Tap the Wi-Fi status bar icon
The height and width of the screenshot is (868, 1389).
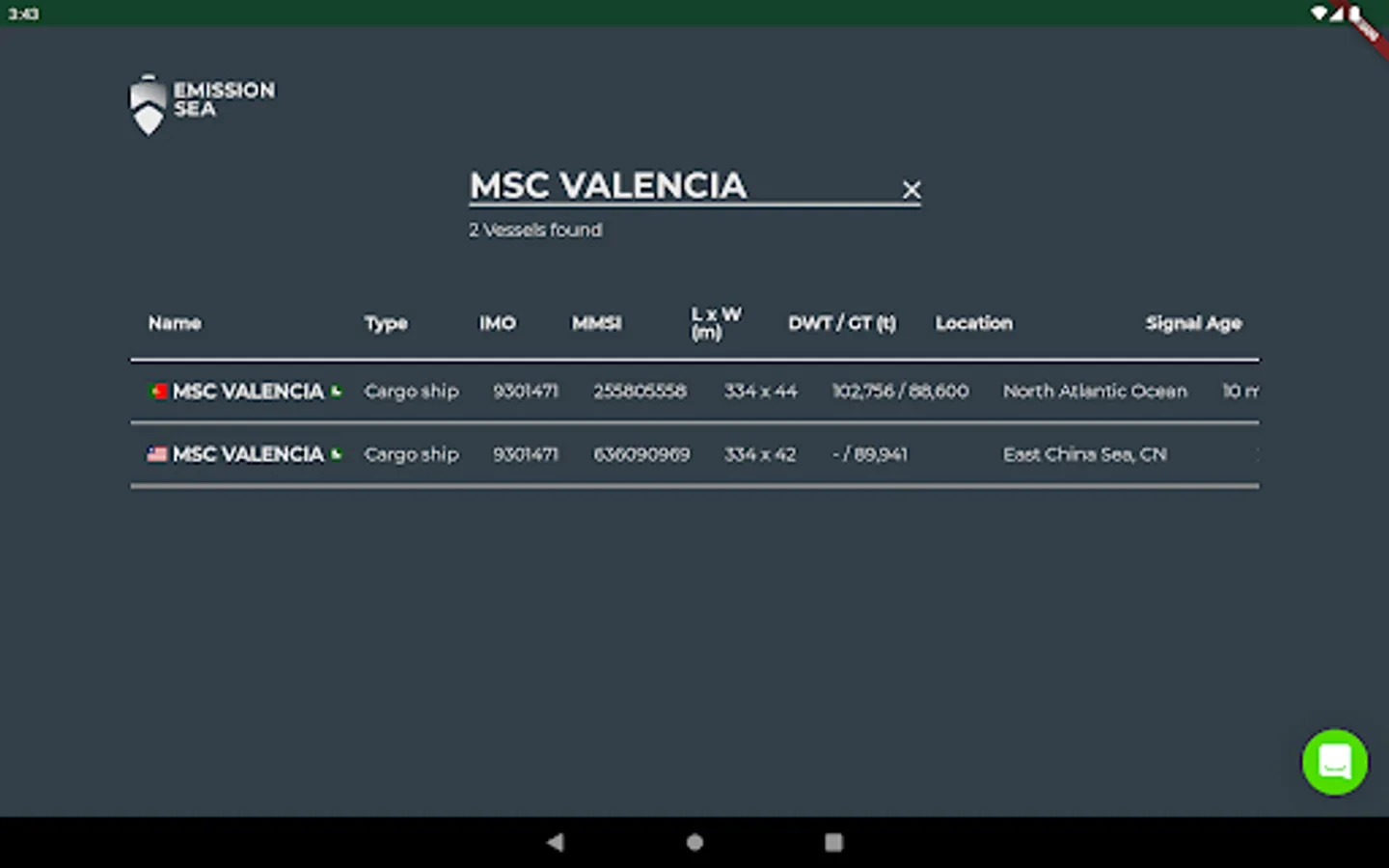[x=1319, y=14]
